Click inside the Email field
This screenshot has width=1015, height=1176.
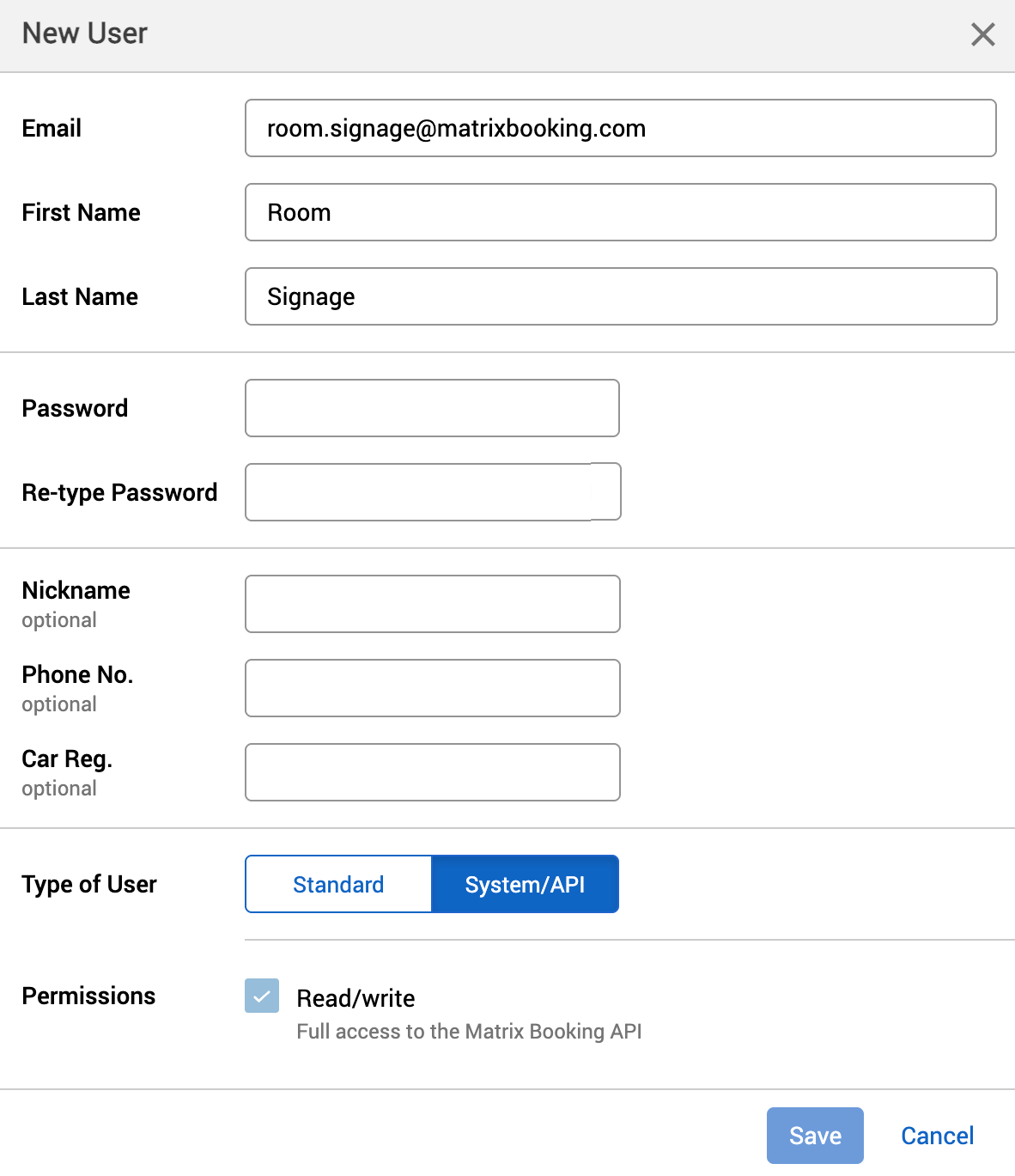point(620,128)
